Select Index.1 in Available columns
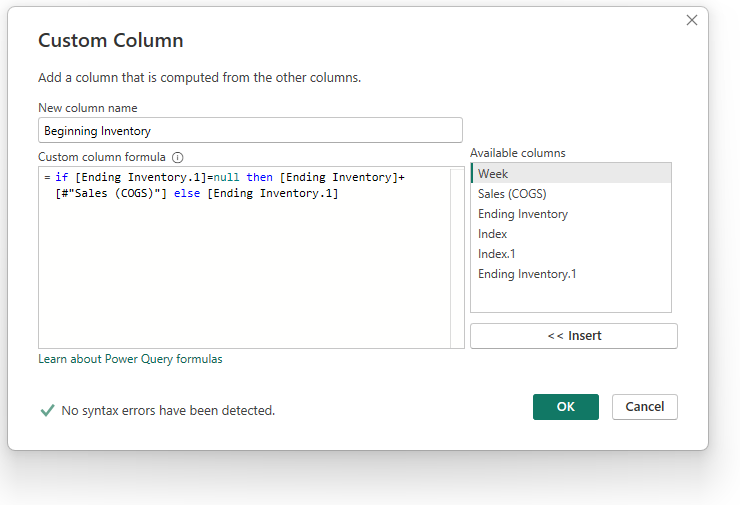This screenshot has height=505, width=740. pyautogui.click(x=571, y=253)
